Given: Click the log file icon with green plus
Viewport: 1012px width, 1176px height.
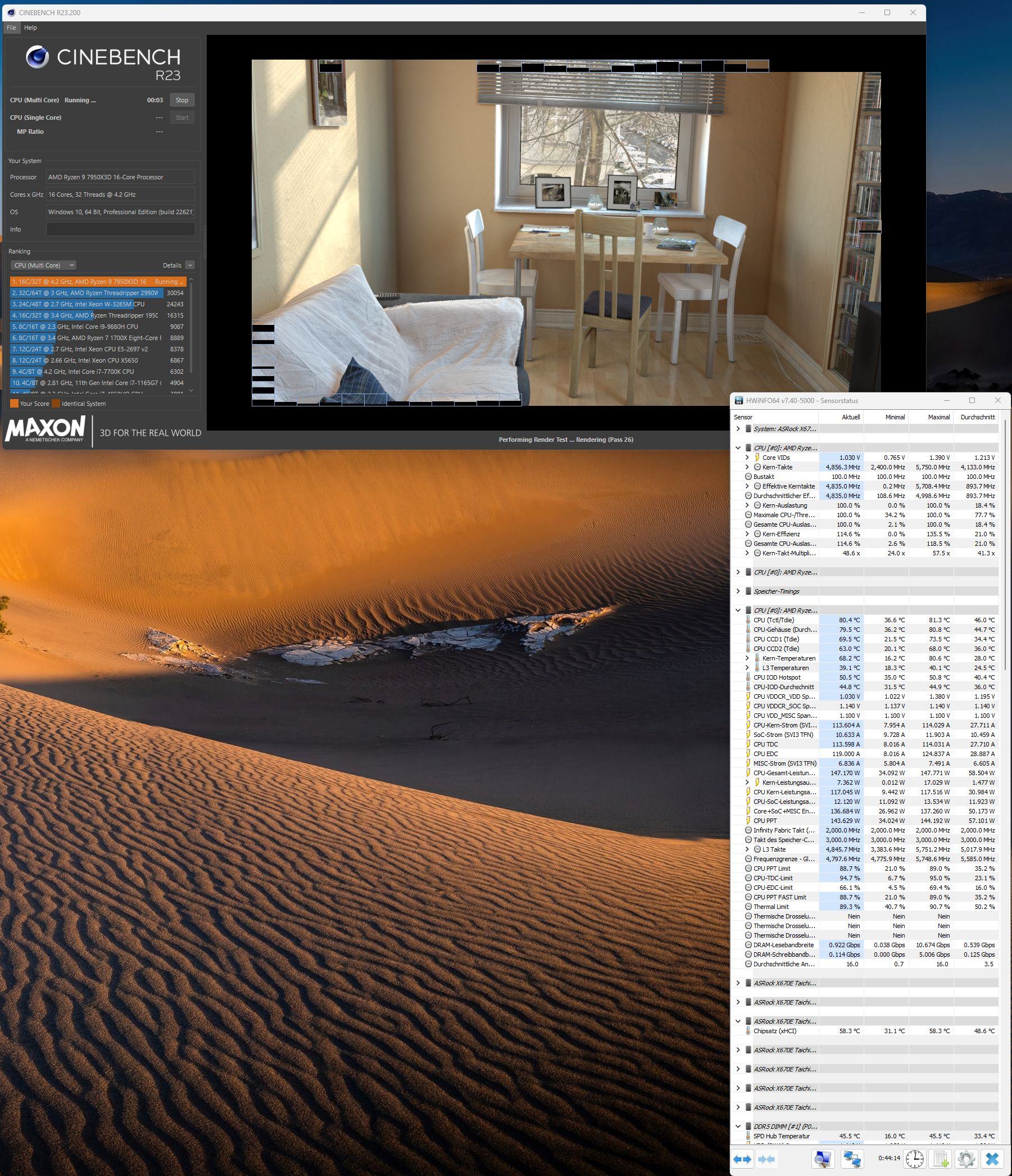Looking at the screenshot, I should coord(941,1159).
